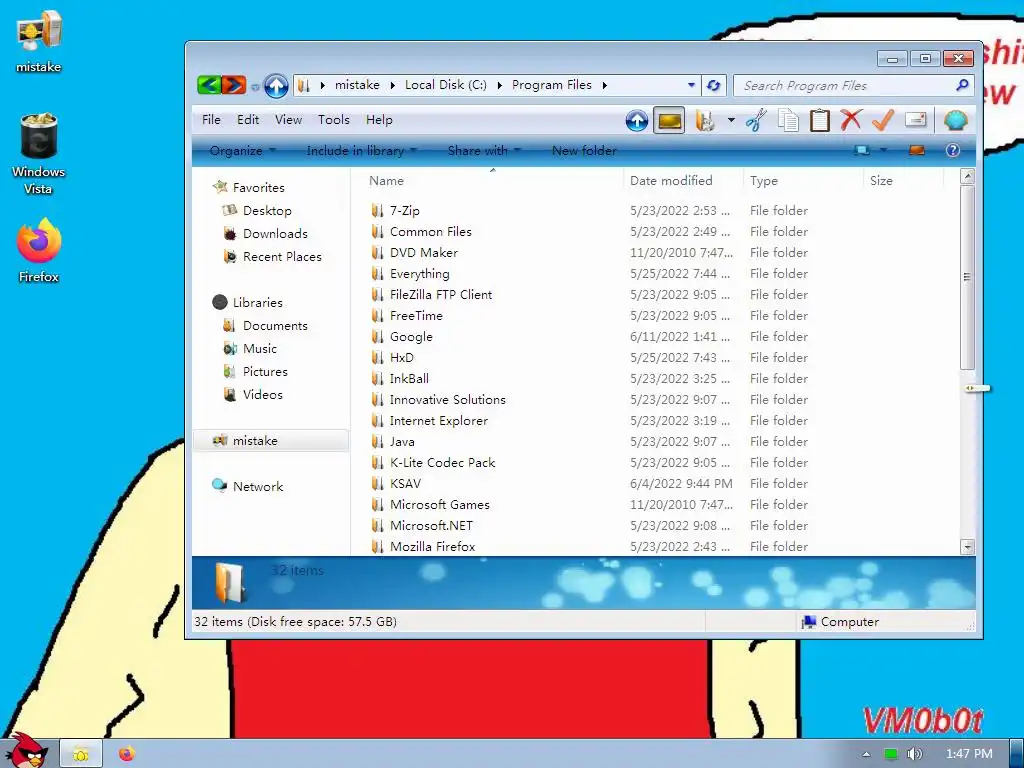Select Recent Places in navigation pane
1024x768 pixels.
click(282, 257)
